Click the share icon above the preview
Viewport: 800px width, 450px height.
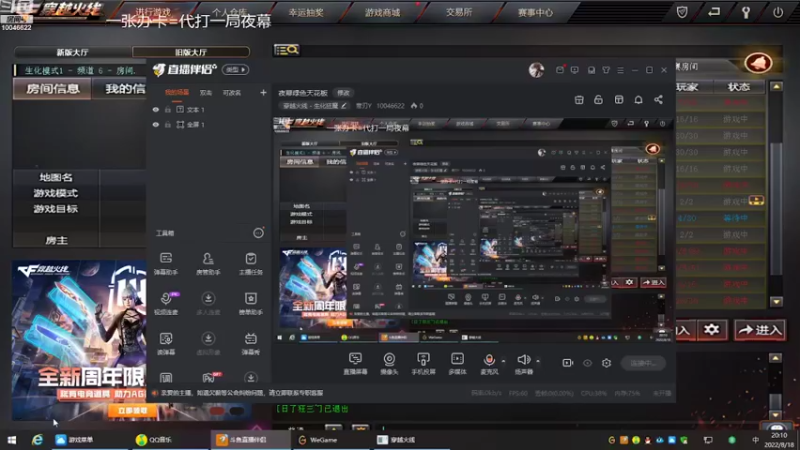[658, 99]
